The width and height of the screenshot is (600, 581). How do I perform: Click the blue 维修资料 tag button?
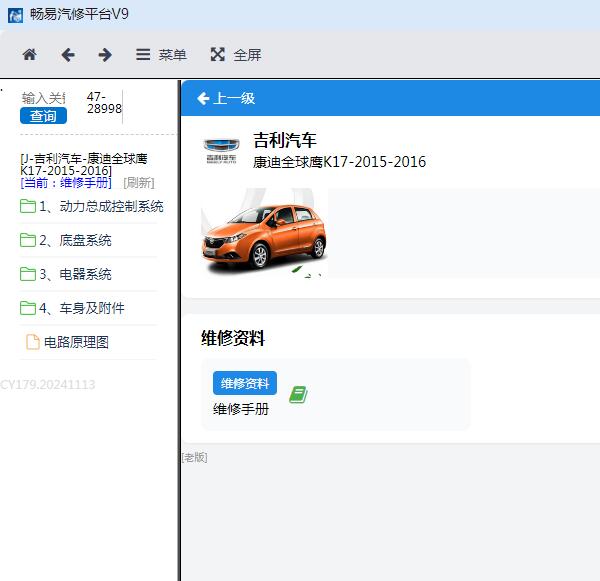pos(245,383)
